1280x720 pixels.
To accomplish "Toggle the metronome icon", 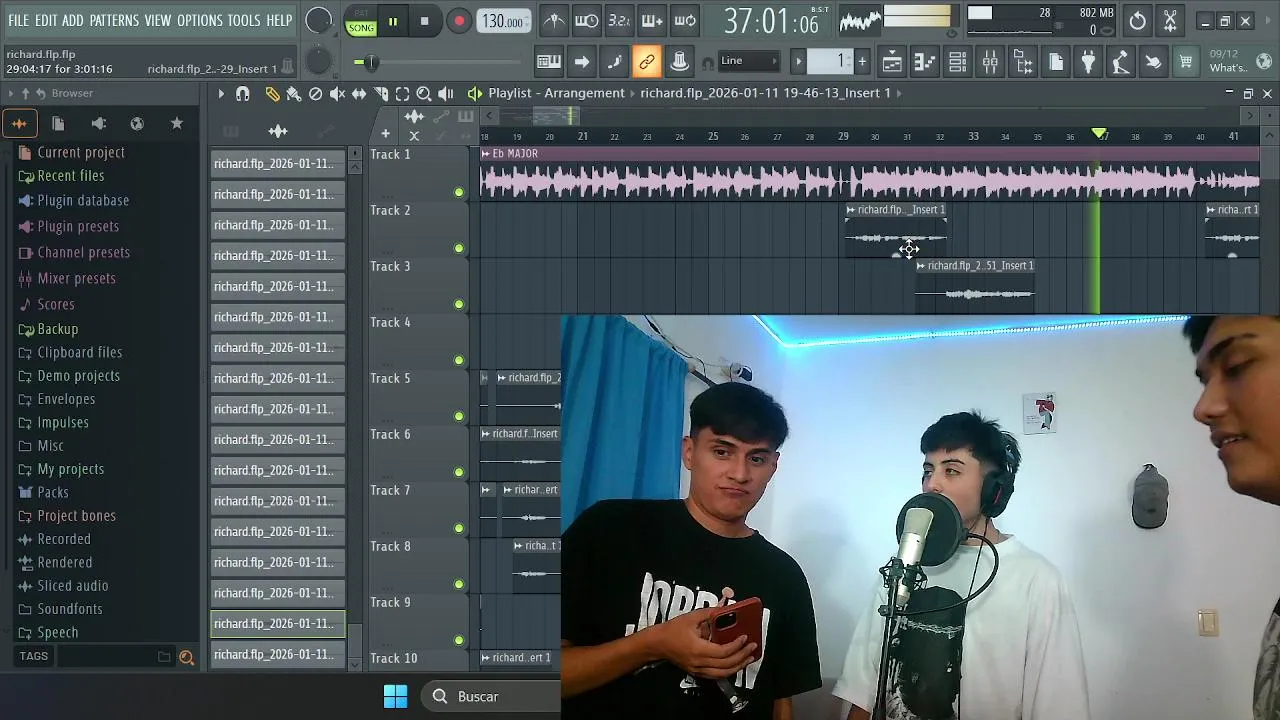I will [554, 20].
